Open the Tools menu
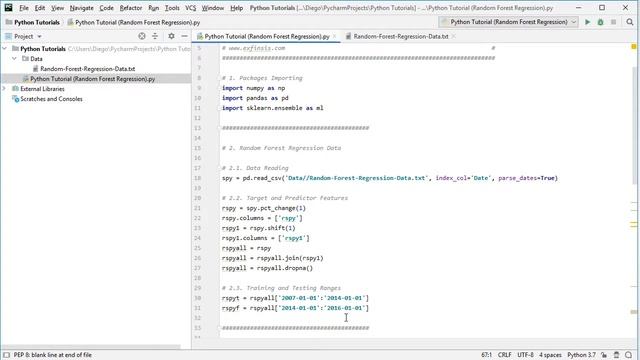640x360 pixels. coord(172,8)
